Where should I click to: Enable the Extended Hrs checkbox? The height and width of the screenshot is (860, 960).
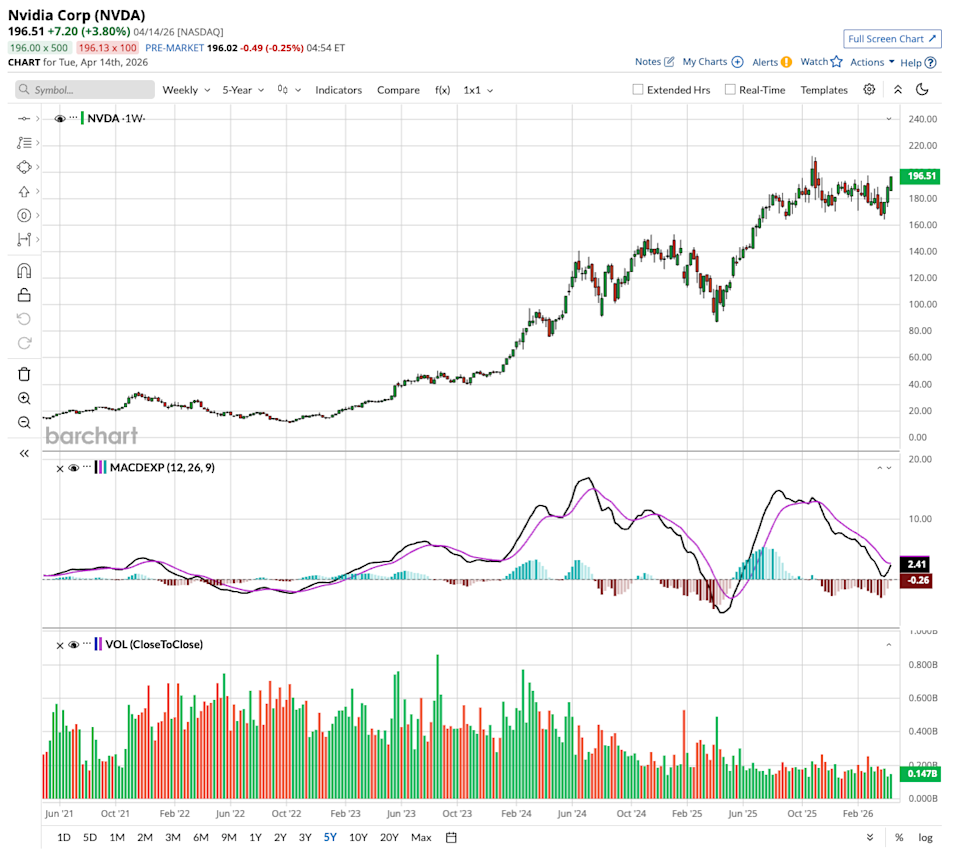(x=638, y=90)
